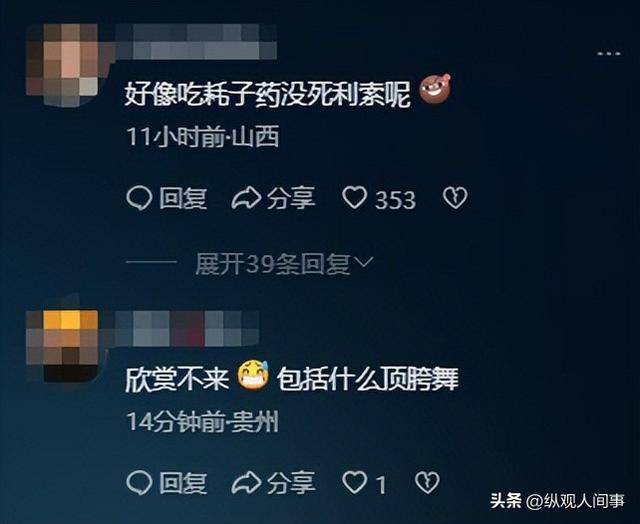Screen dimensions: 640x524
Task: Open the first commenter's pixelated avatar
Action: [62, 64]
